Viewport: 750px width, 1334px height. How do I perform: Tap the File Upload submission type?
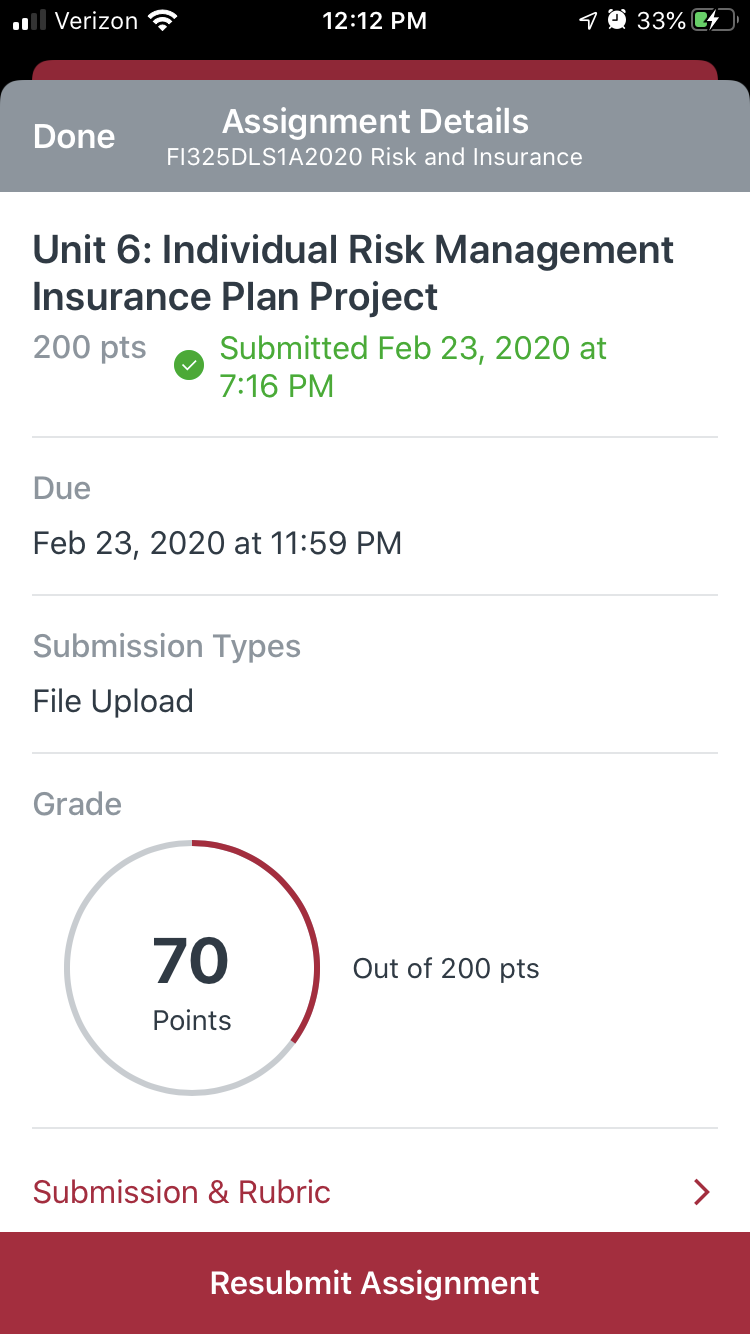point(113,701)
